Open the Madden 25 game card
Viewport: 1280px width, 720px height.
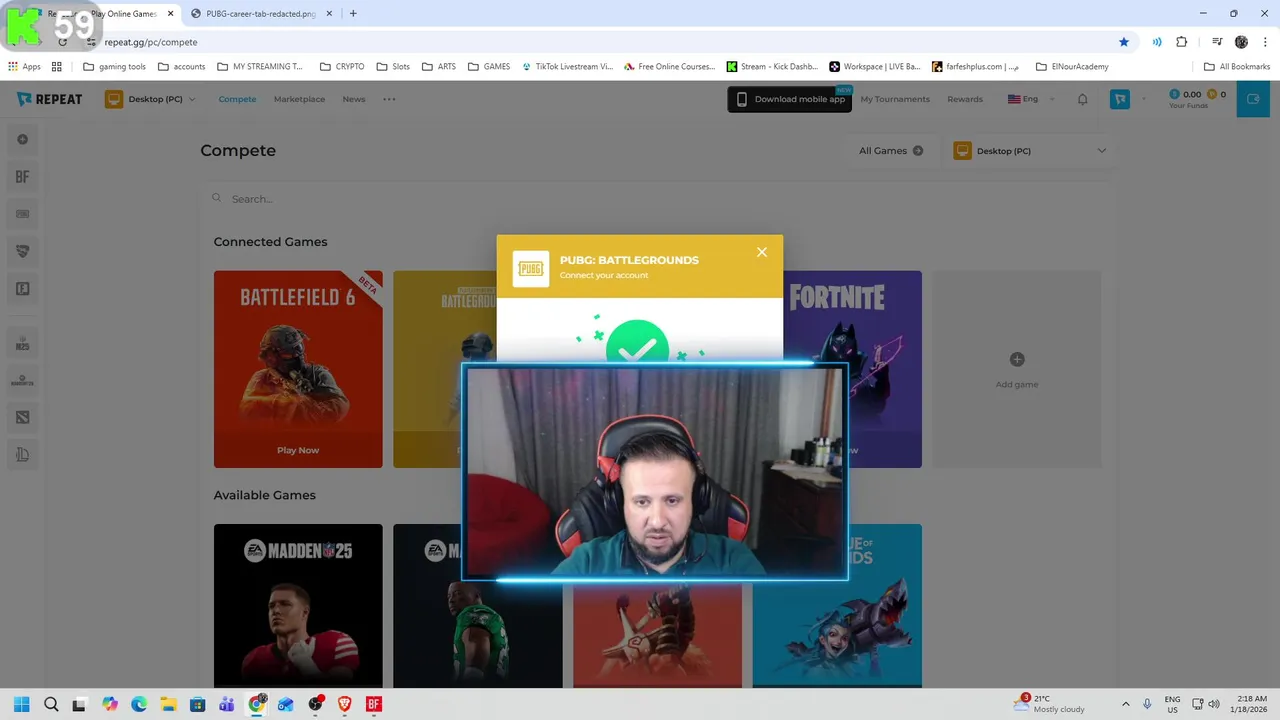pos(298,606)
